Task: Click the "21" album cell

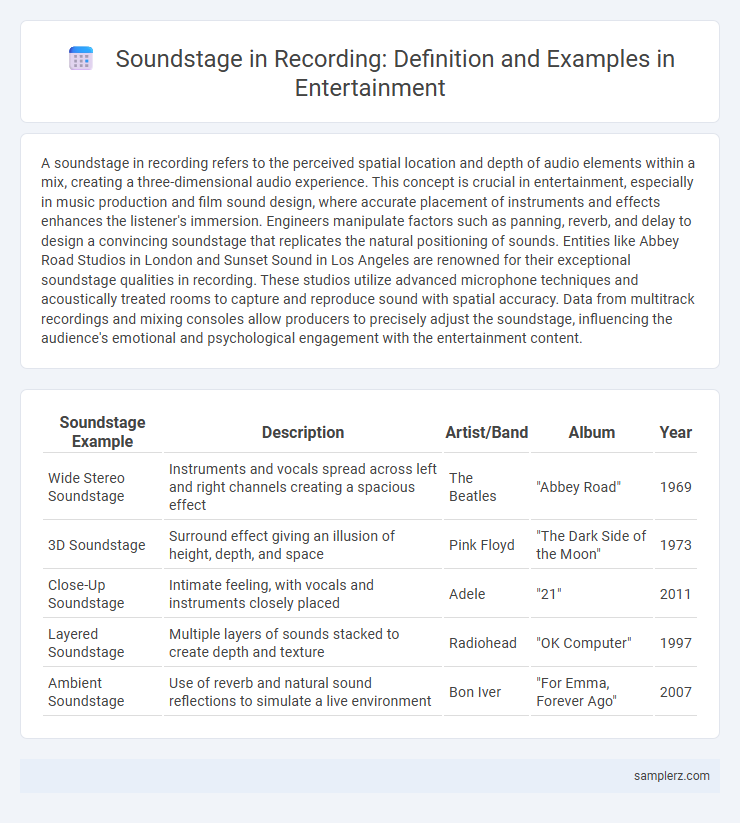Action: 591,594
